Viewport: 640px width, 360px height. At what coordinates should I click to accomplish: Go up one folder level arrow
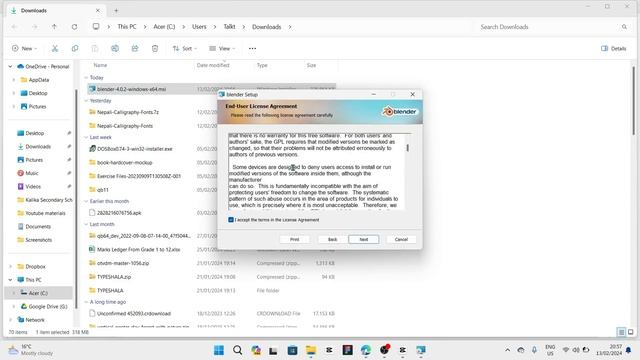pyautogui.click(x=54, y=27)
